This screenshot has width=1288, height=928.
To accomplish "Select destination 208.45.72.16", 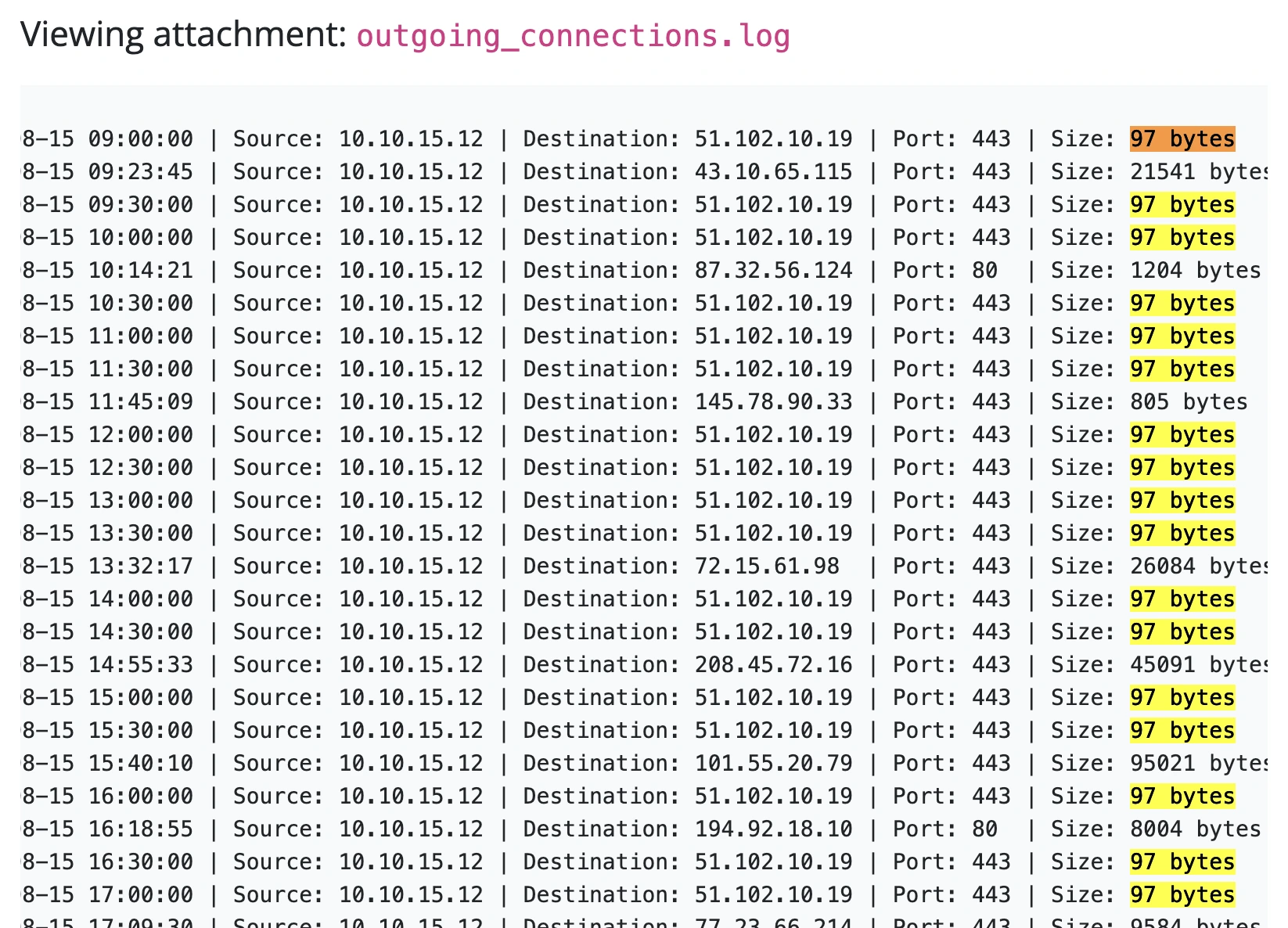I will point(773,665).
